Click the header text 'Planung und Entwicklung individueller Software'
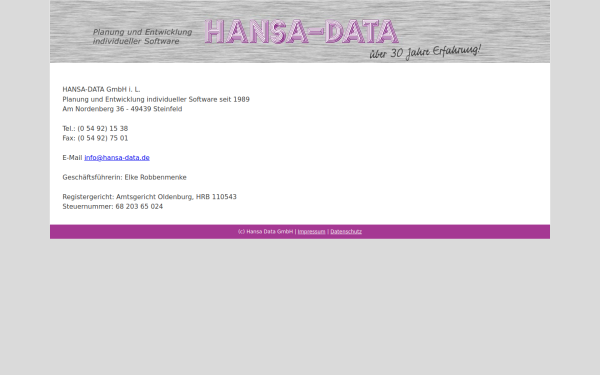600x375 pixels. click(x=142, y=36)
